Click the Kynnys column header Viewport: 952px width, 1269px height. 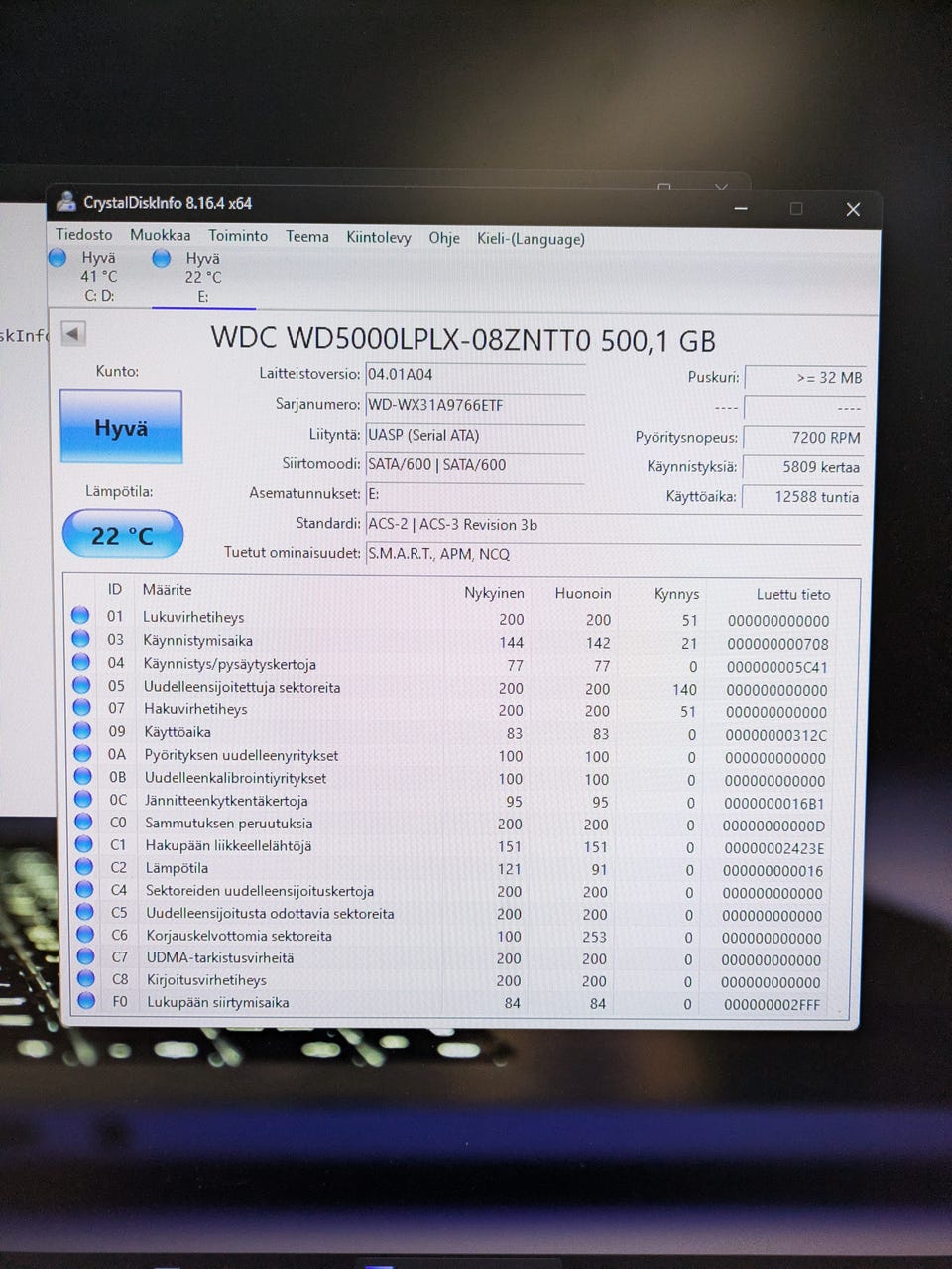tap(676, 594)
